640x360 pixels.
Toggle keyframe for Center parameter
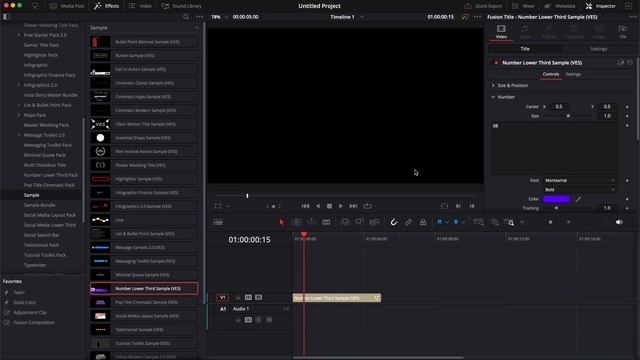tap(627, 107)
